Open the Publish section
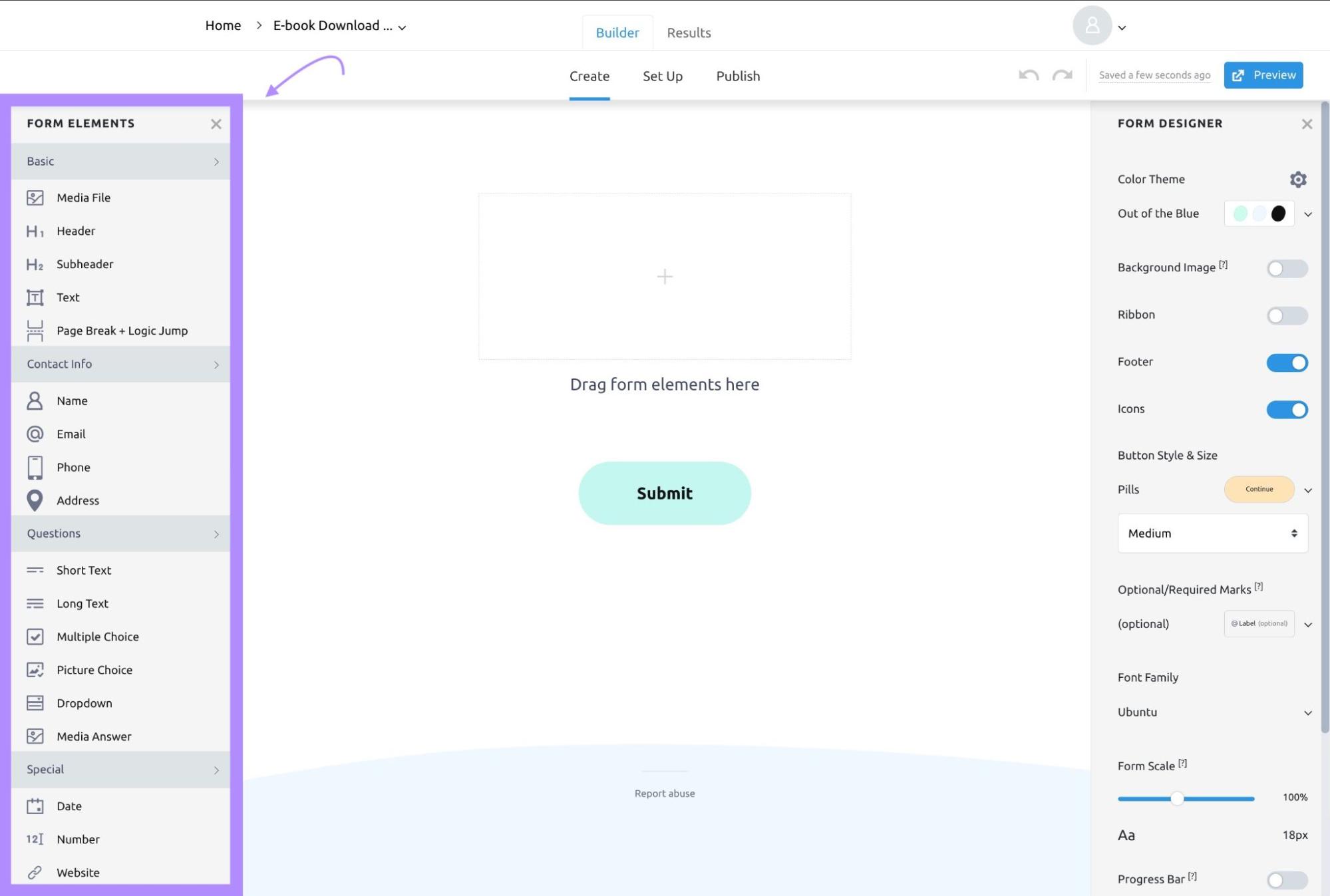 pos(737,76)
